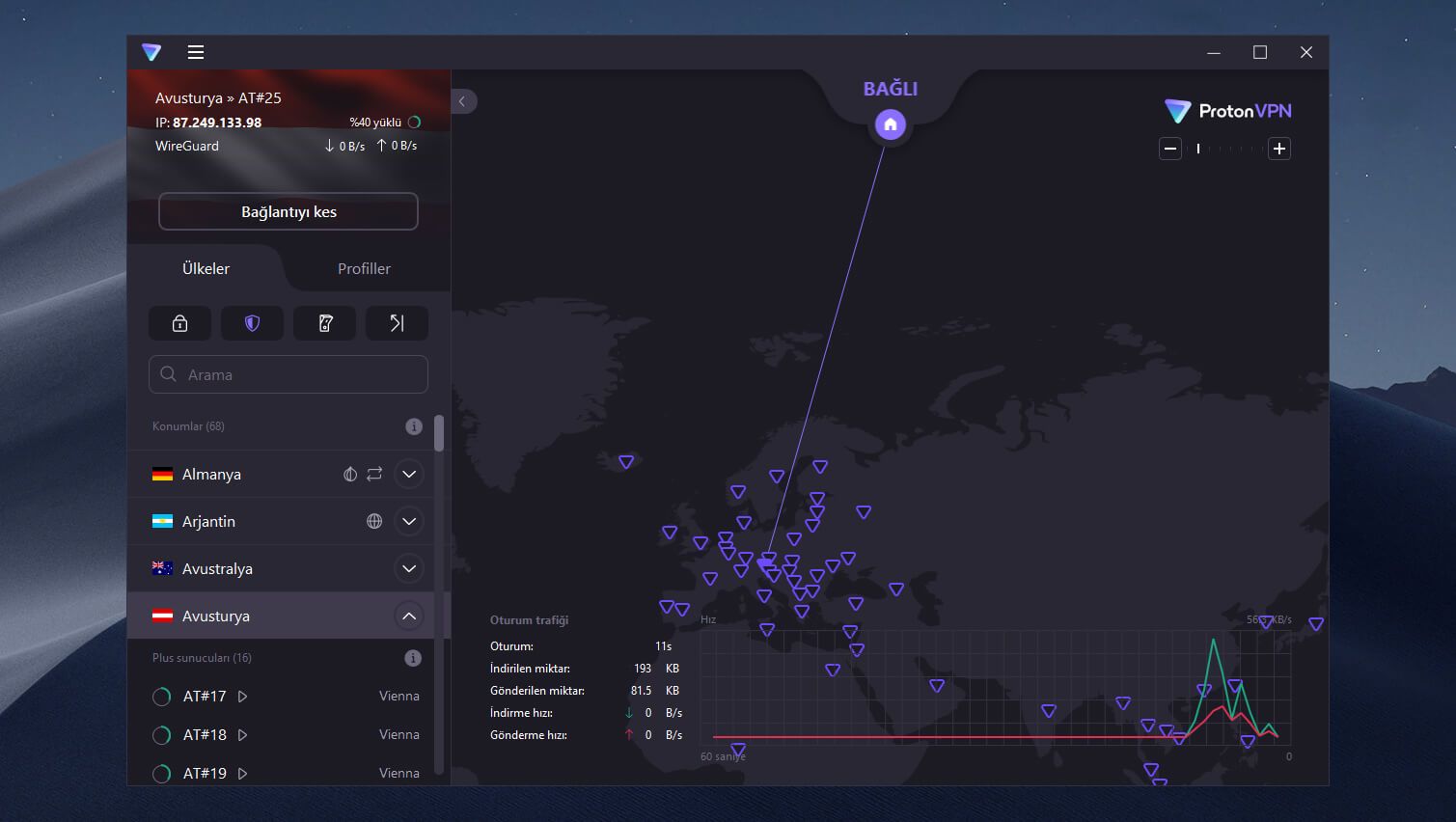Image resolution: width=1456 pixels, height=822 pixels.
Task: Select the Avusturya country row
Action: 281,616
